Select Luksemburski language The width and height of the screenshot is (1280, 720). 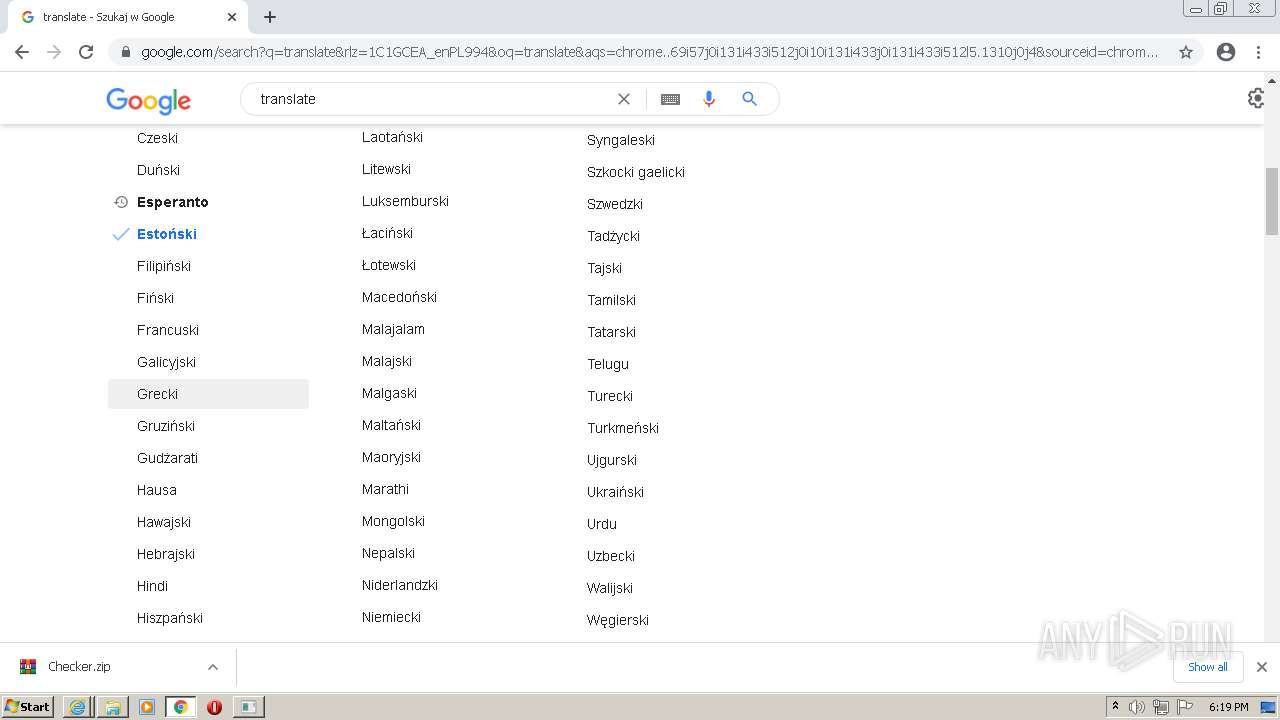(x=405, y=201)
